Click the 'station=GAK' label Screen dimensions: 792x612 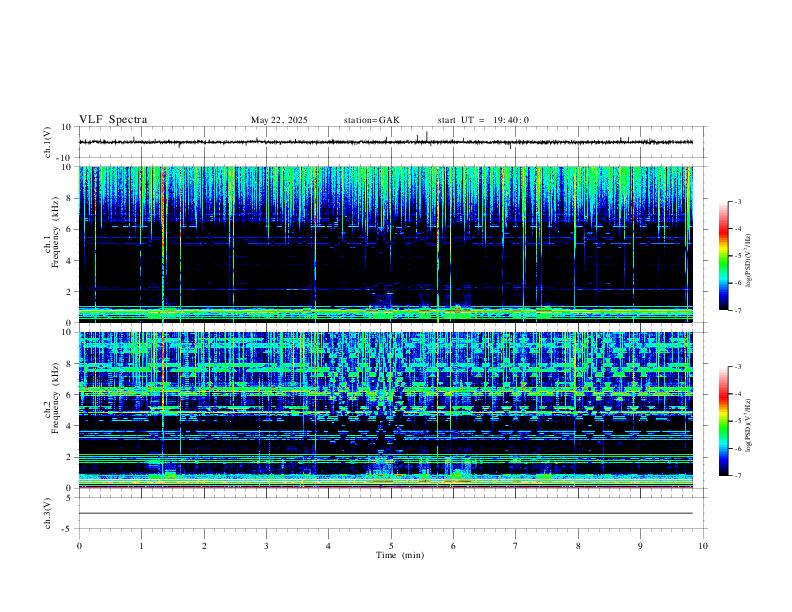(x=371, y=120)
